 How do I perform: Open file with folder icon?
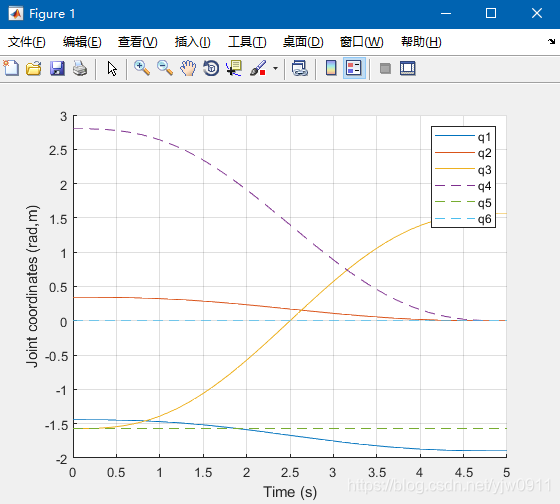[x=34, y=68]
